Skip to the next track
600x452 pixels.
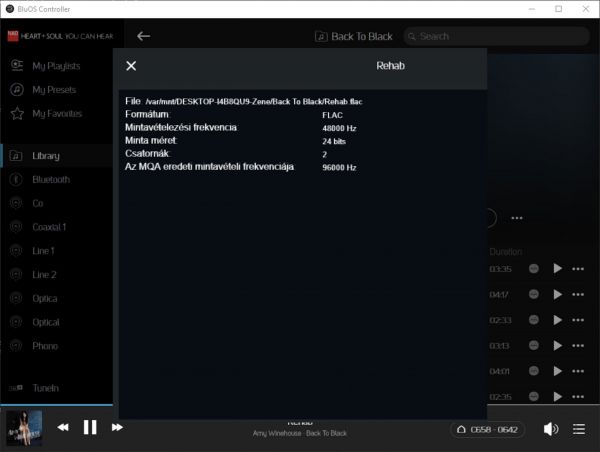point(117,428)
